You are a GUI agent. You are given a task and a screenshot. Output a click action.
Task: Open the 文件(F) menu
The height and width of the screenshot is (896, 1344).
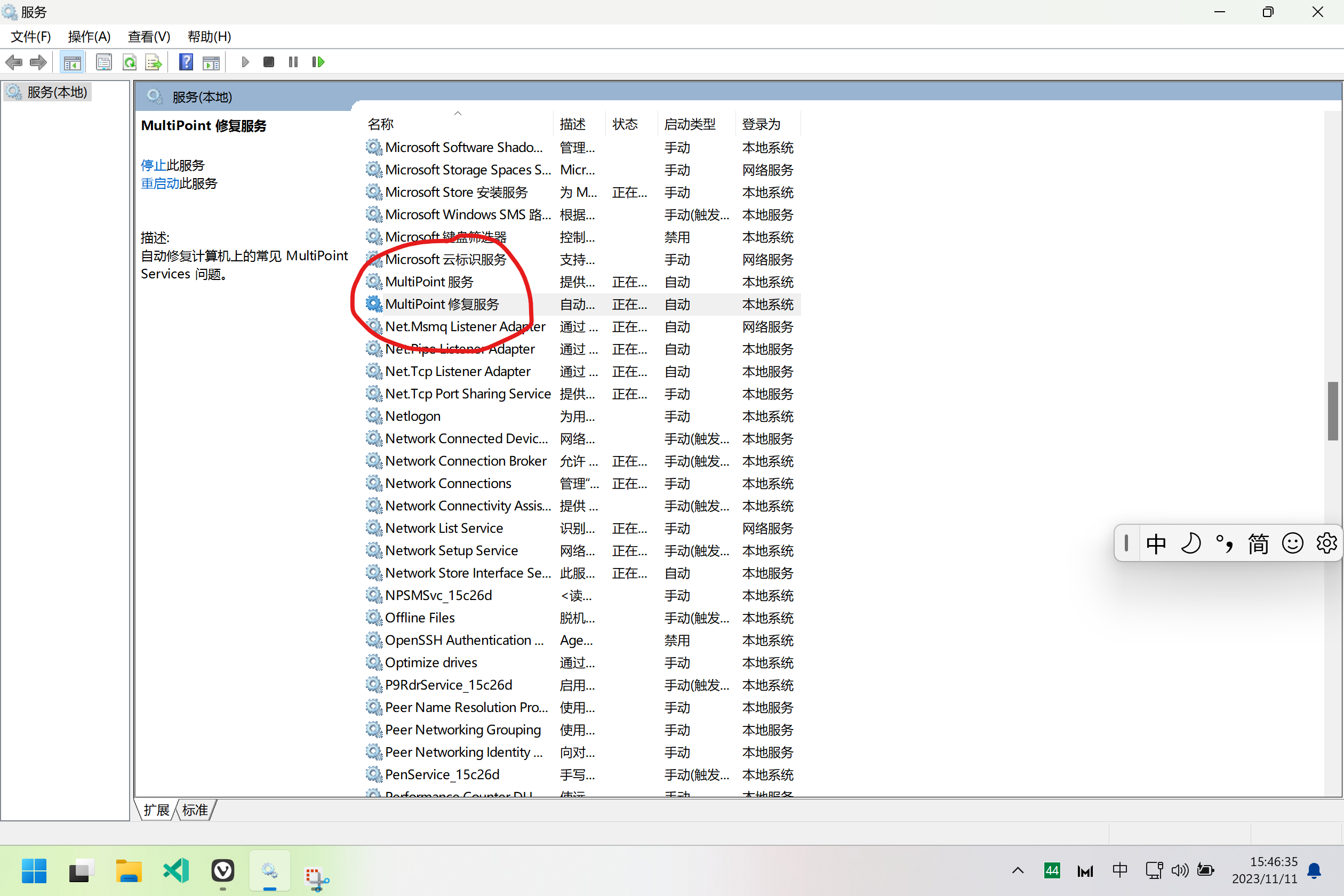coord(31,37)
